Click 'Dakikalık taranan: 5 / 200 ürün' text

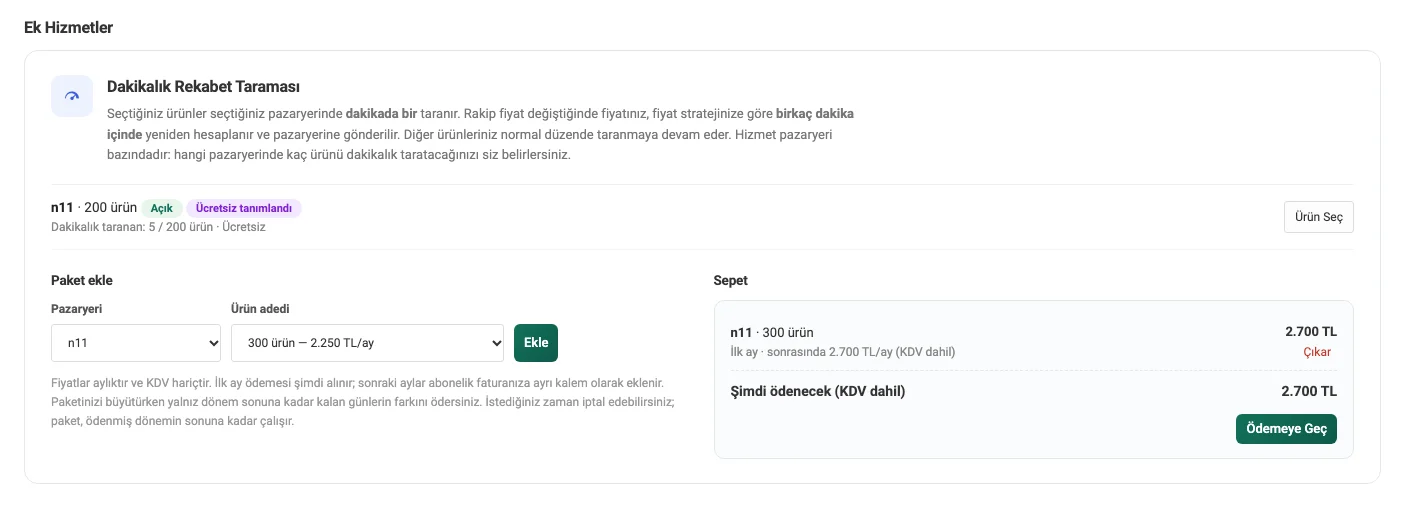pos(132,227)
